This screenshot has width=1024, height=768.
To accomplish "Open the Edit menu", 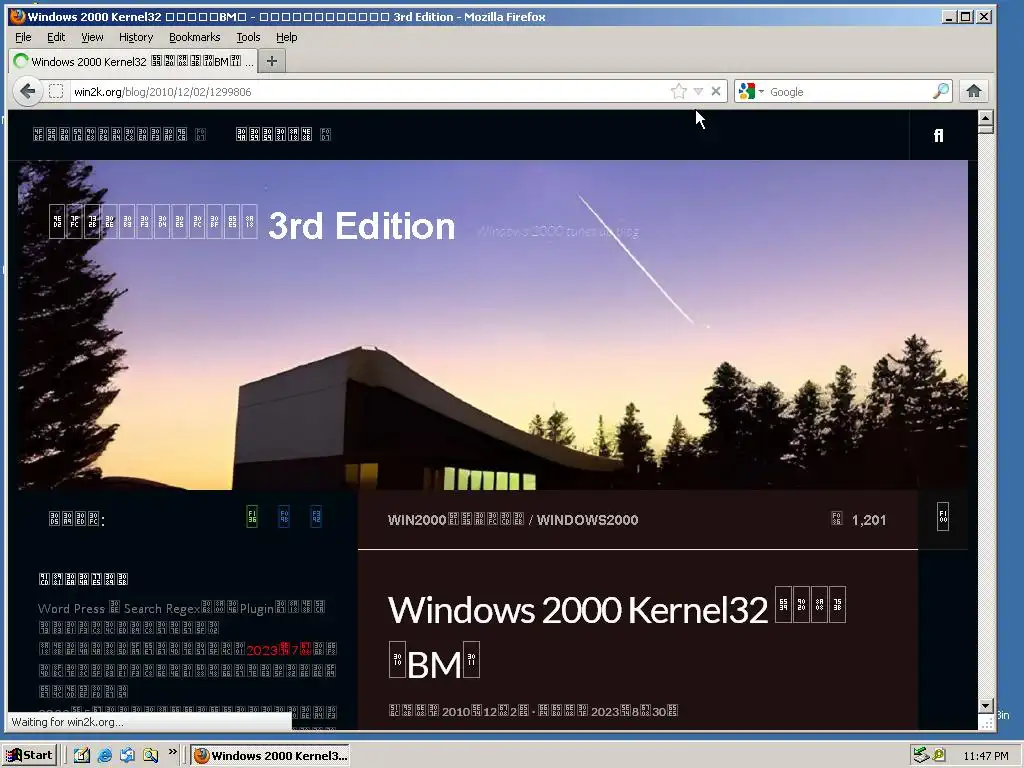I will [56, 37].
